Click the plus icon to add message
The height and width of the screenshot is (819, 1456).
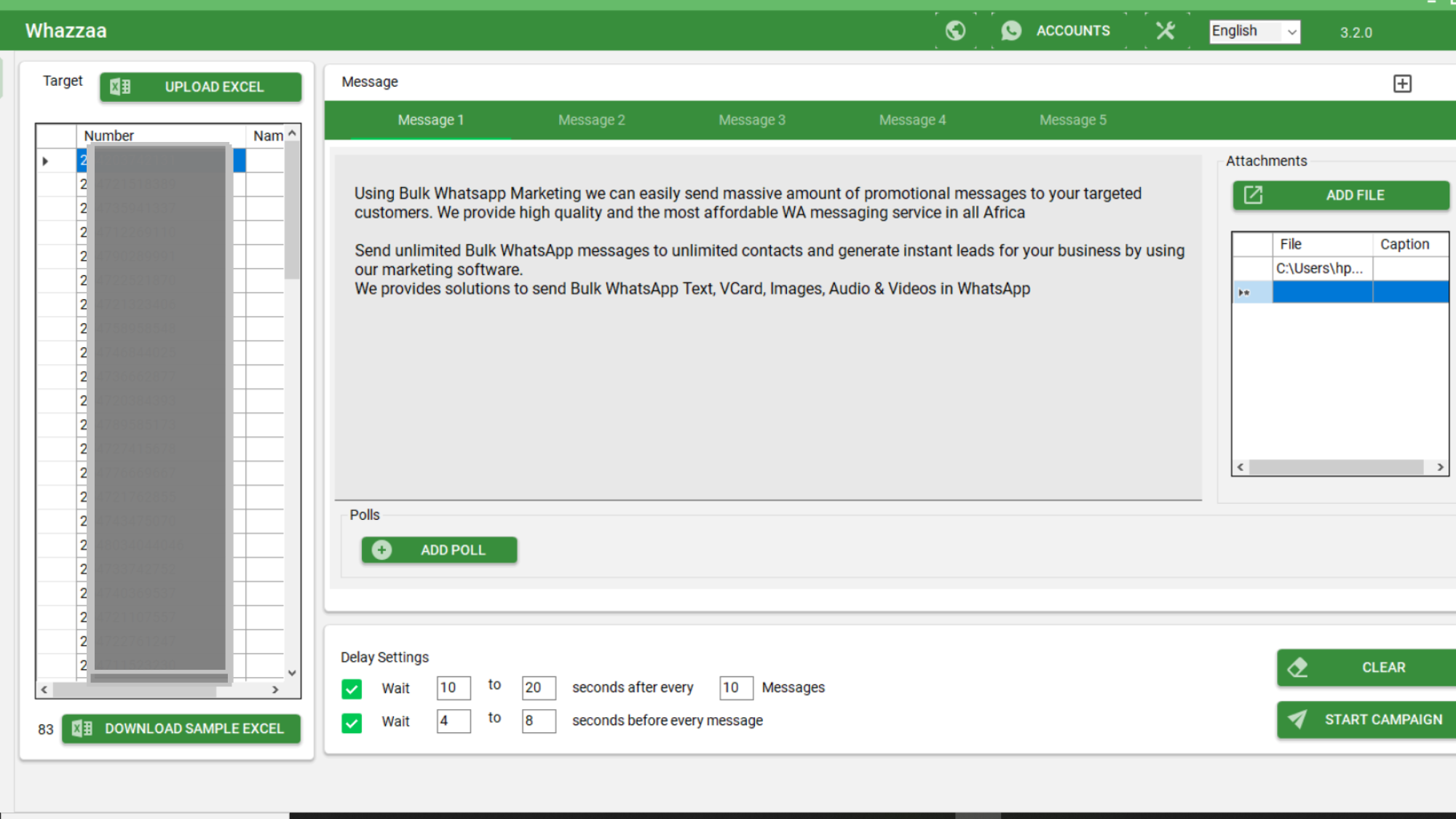pyautogui.click(x=1402, y=84)
